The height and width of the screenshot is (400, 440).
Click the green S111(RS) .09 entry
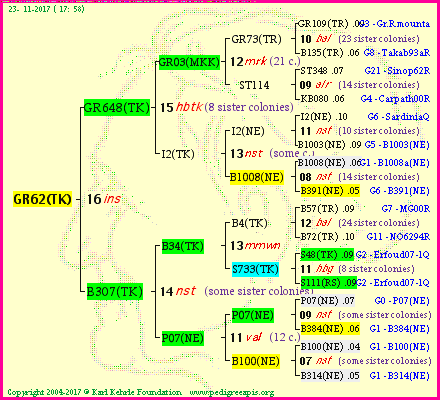click(328, 283)
